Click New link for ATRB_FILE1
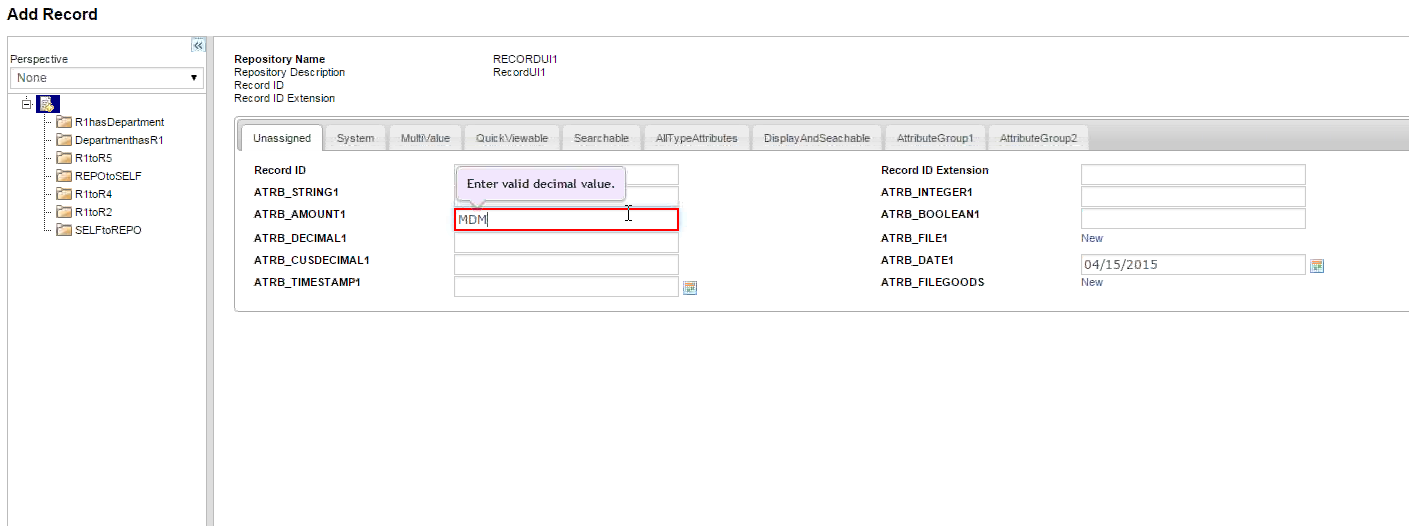 coord(1092,238)
